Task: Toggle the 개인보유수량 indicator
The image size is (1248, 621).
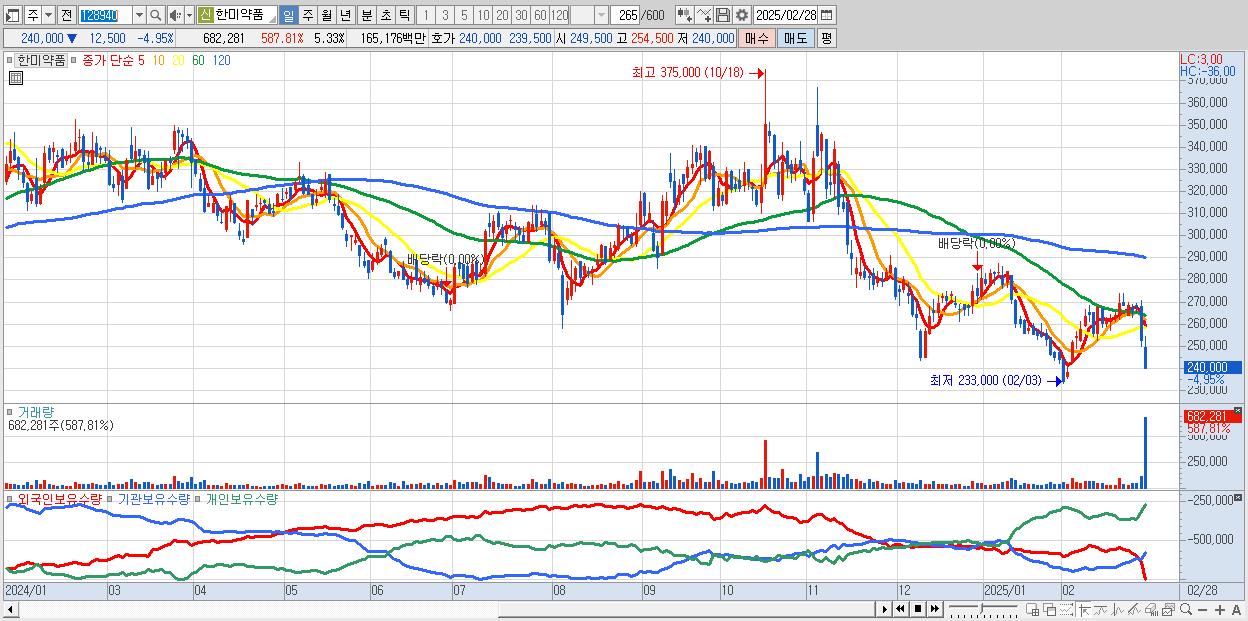Action: pos(240,498)
